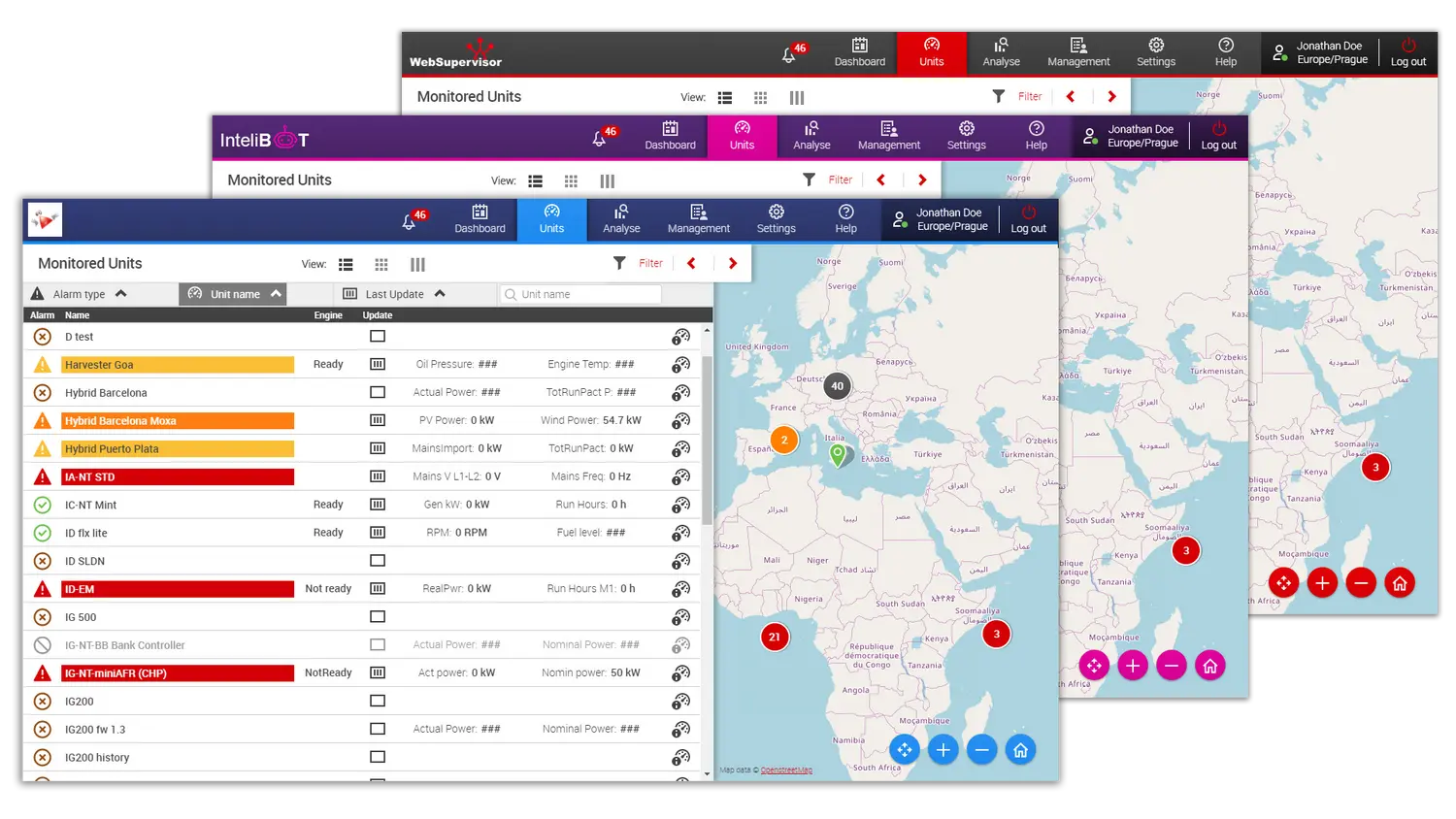
Task: Open notifications bell in blue-themed window
Action: 410,222
